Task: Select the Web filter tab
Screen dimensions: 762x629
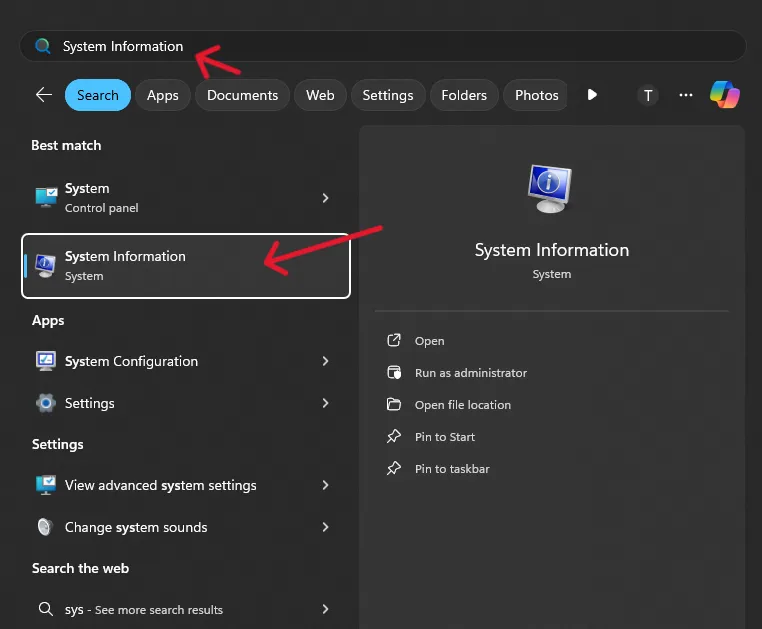Action: (x=320, y=95)
